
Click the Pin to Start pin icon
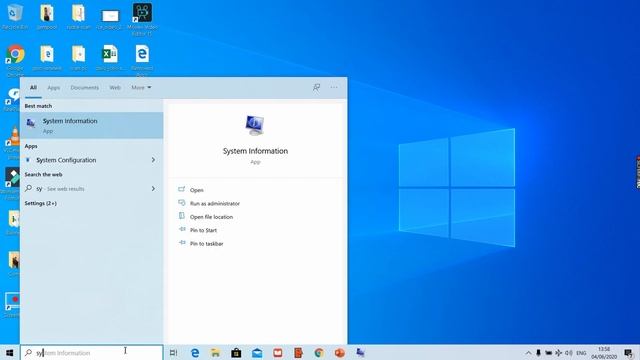pyautogui.click(x=182, y=229)
